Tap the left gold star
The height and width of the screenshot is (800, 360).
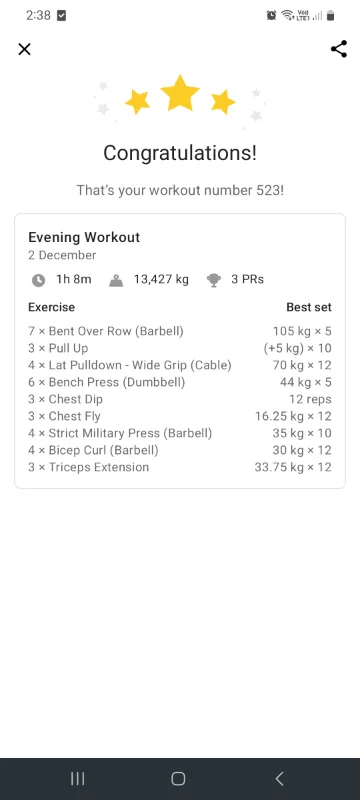click(138, 102)
